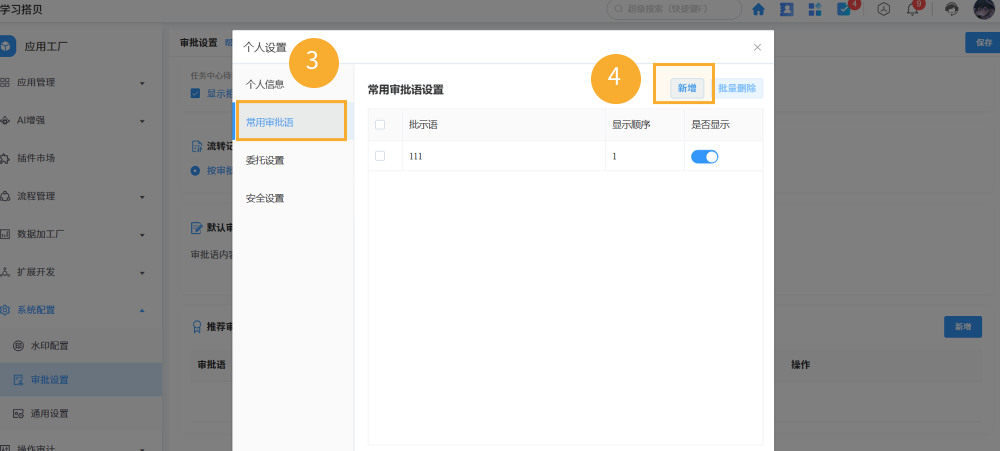The height and width of the screenshot is (451, 1000).
Task: Click the 是否显示 column header
Action: pyautogui.click(x=710, y=125)
